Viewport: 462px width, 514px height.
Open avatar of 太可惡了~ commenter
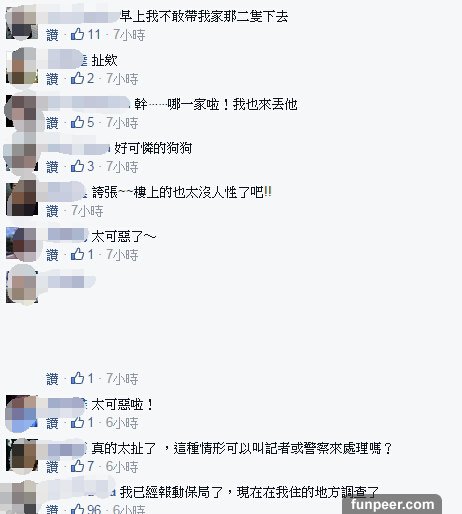[x=22, y=243]
